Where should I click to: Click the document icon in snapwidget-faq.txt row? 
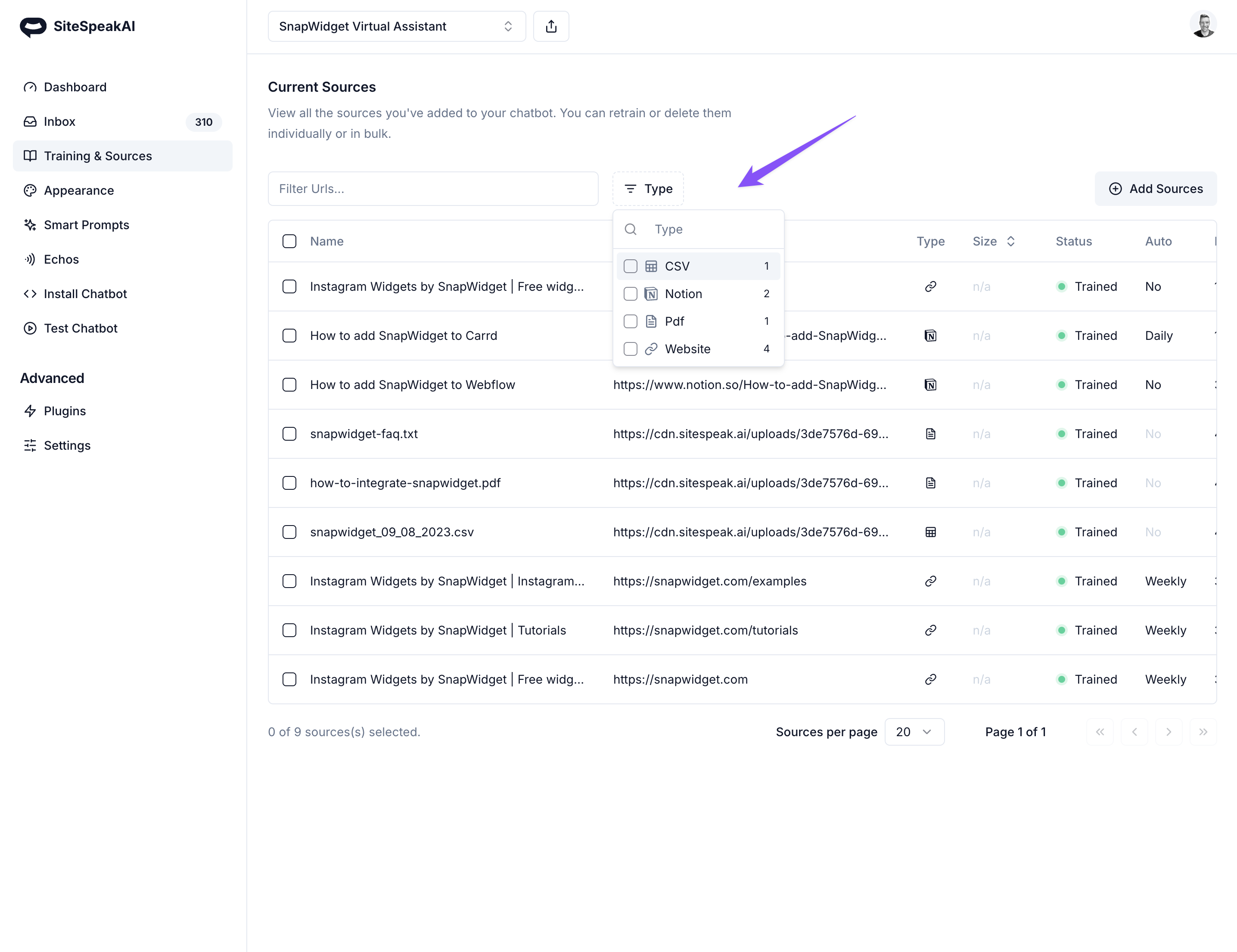pos(930,434)
